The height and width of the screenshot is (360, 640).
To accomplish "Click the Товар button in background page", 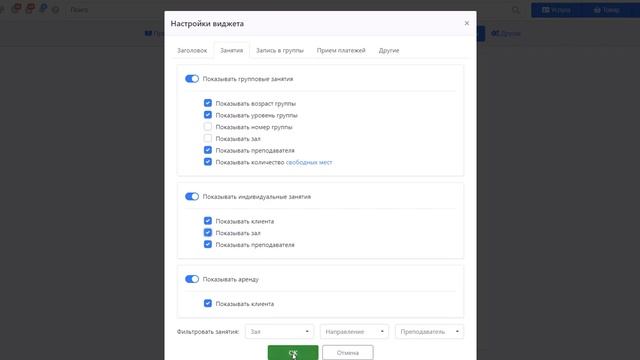I will [607, 10].
